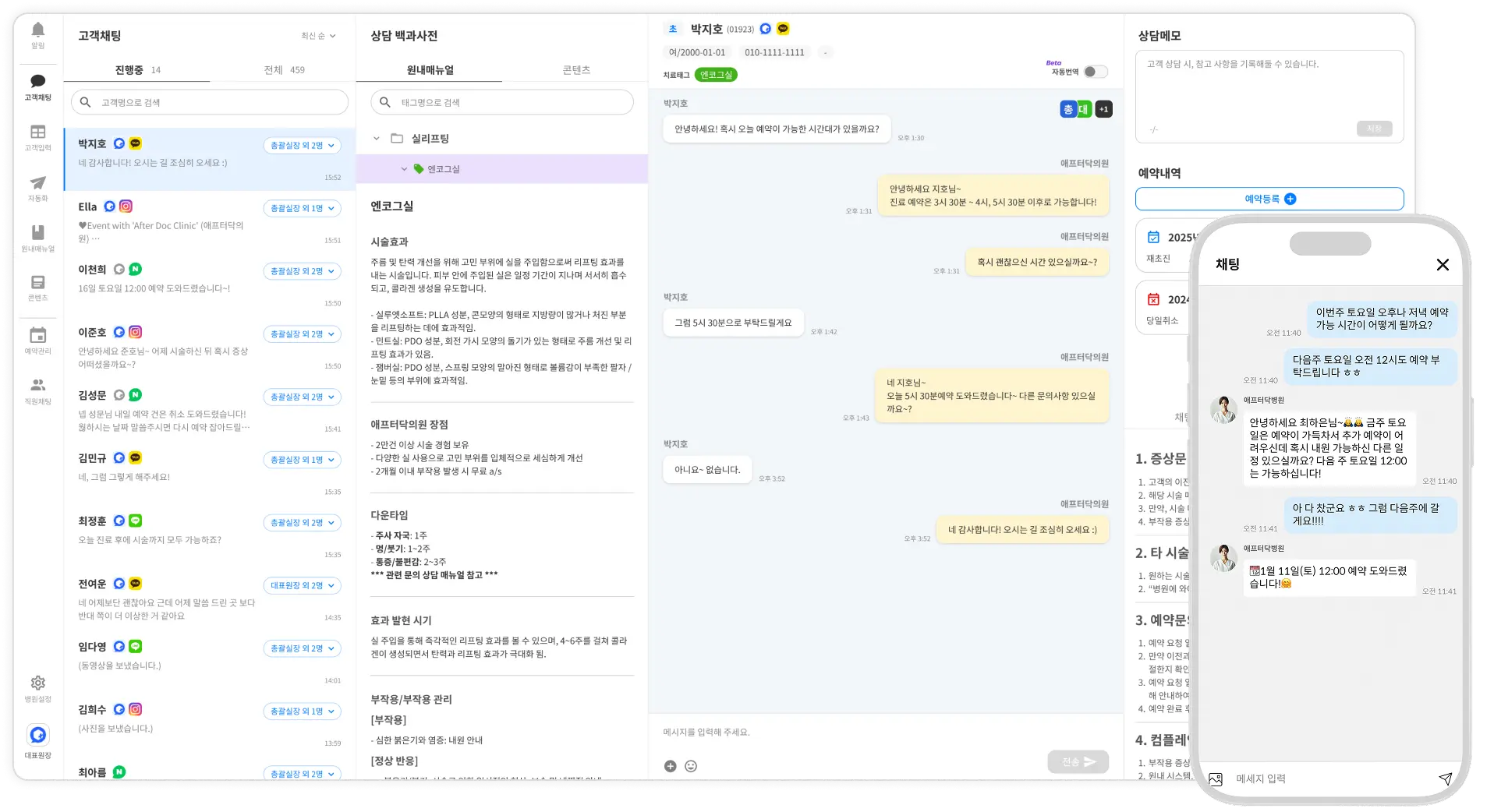Click the Instagram icon on Ella's chat row
The height and width of the screenshot is (812, 1494).
(126, 207)
